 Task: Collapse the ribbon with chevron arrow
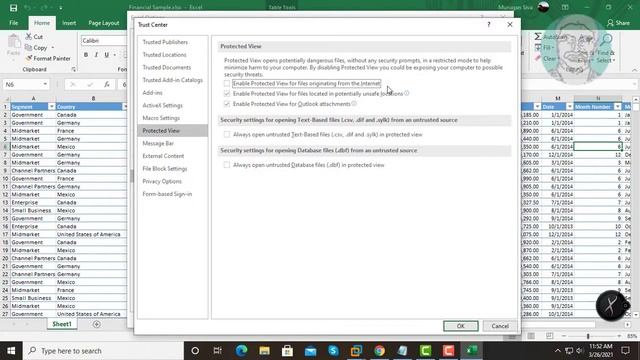634,70
